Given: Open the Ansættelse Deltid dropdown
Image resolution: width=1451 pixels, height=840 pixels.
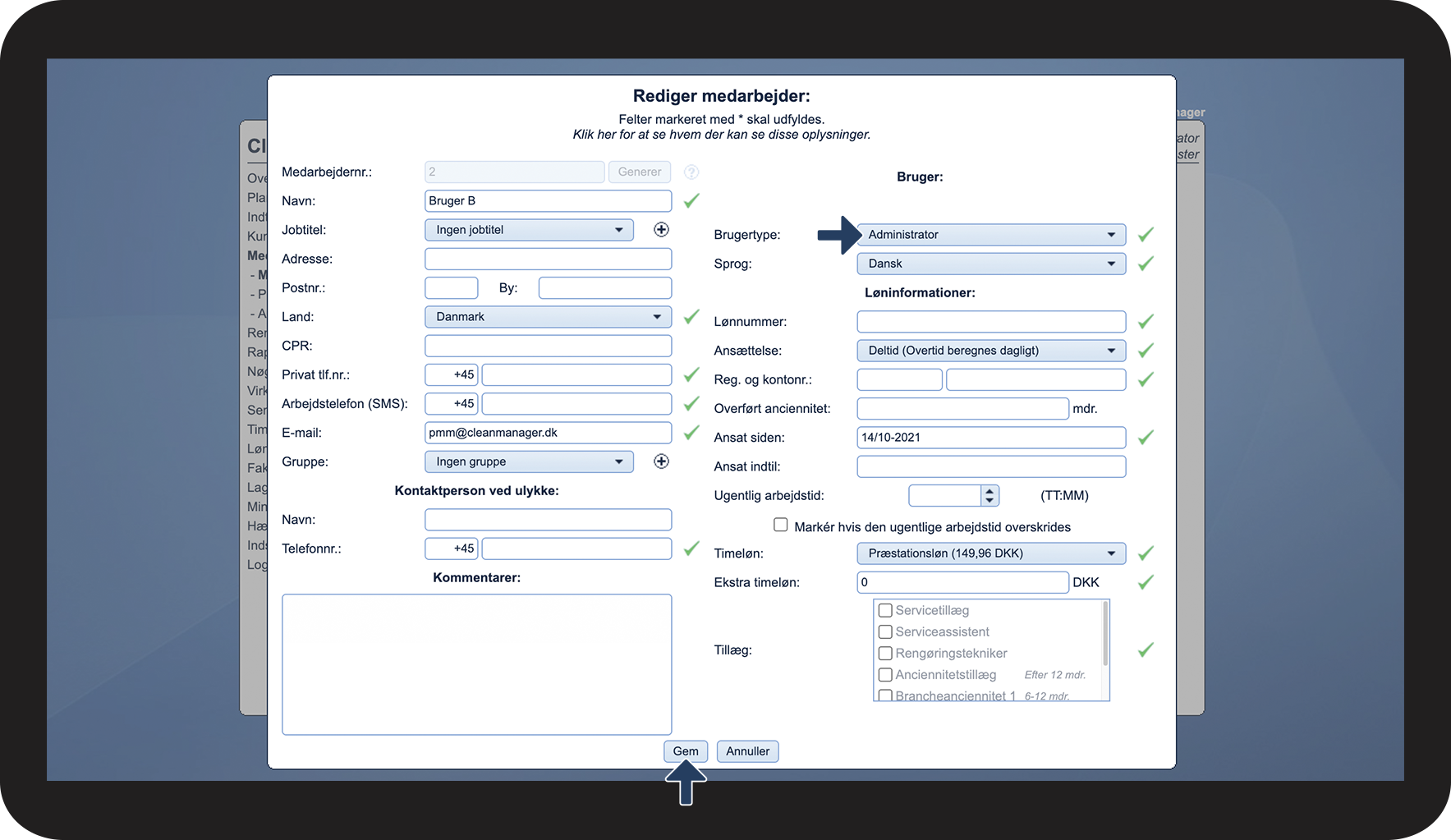Looking at the screenshot, I should (x=991, y=351).
